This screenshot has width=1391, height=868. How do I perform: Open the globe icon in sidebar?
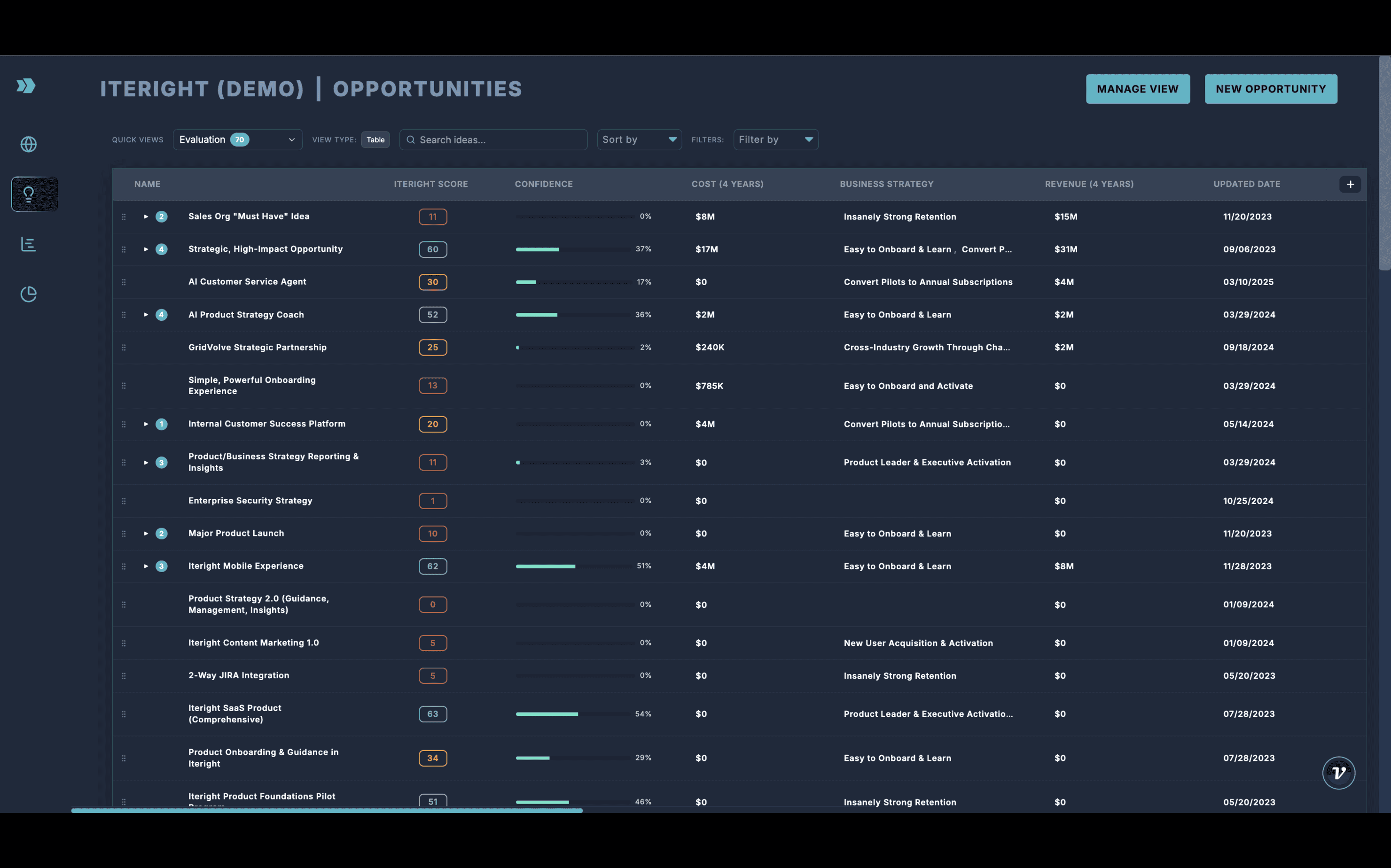point(29,144)
